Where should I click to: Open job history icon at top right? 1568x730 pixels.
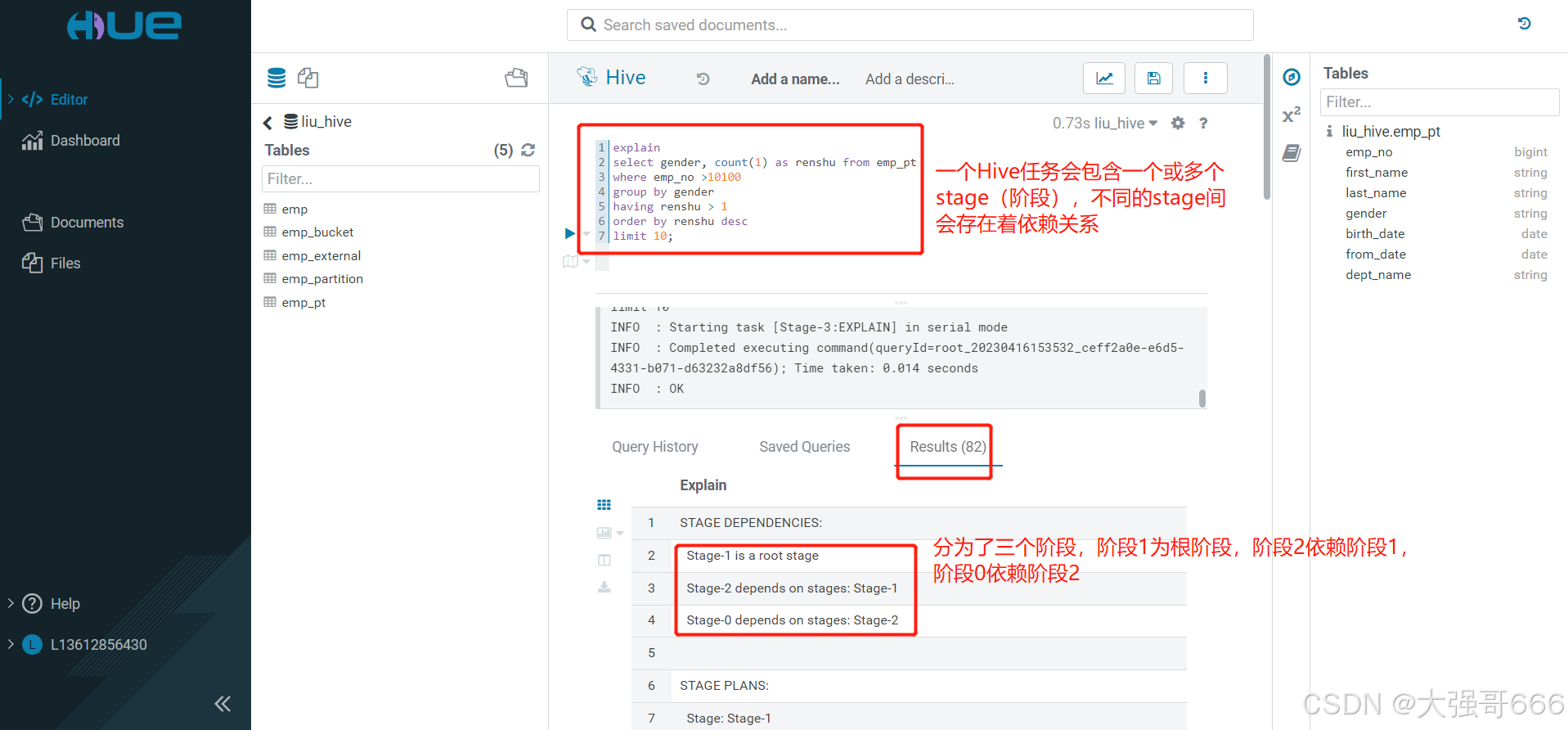coord(1525,24)
